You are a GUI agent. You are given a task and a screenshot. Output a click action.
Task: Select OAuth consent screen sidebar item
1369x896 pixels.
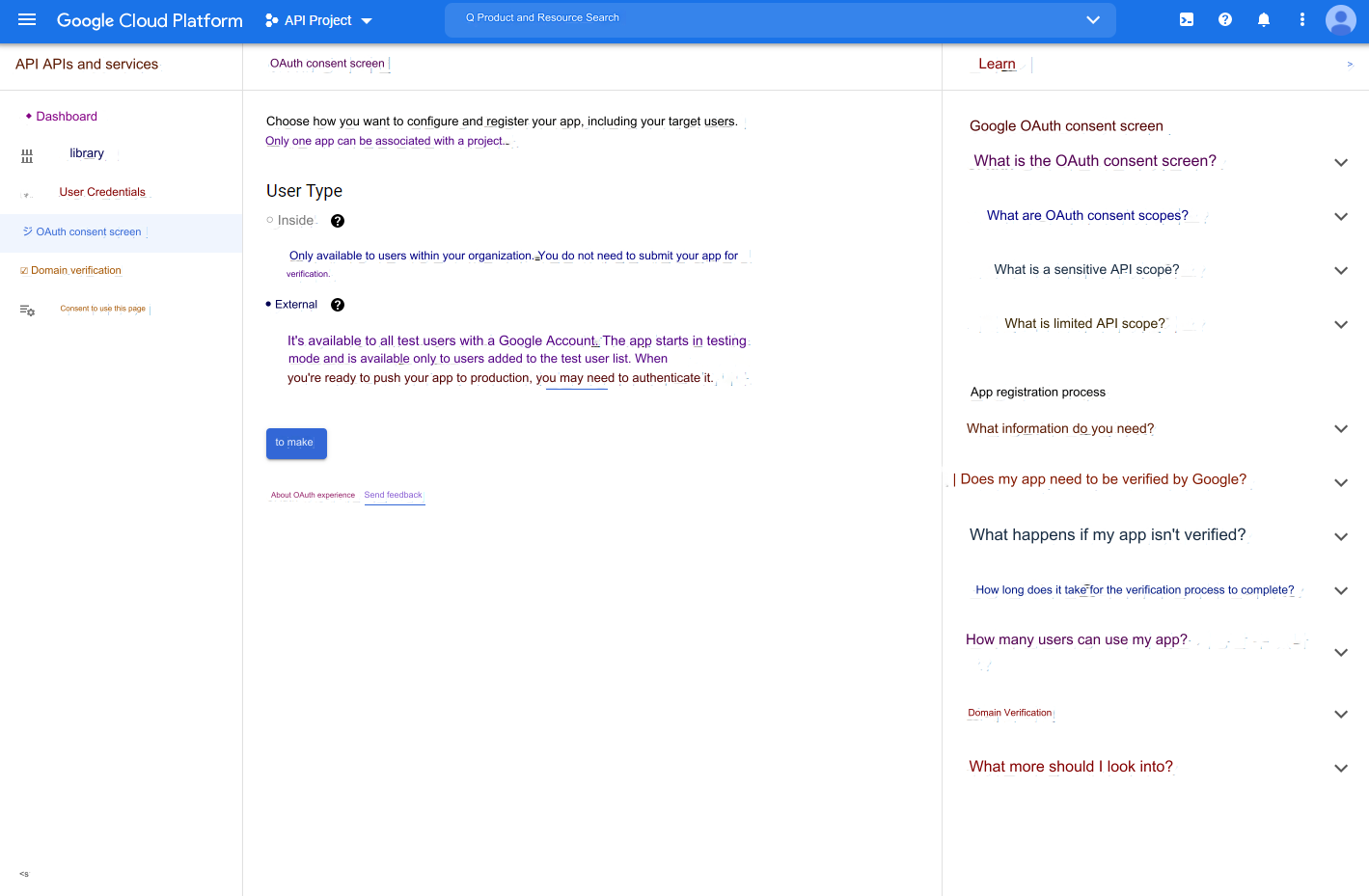point(121,232)
